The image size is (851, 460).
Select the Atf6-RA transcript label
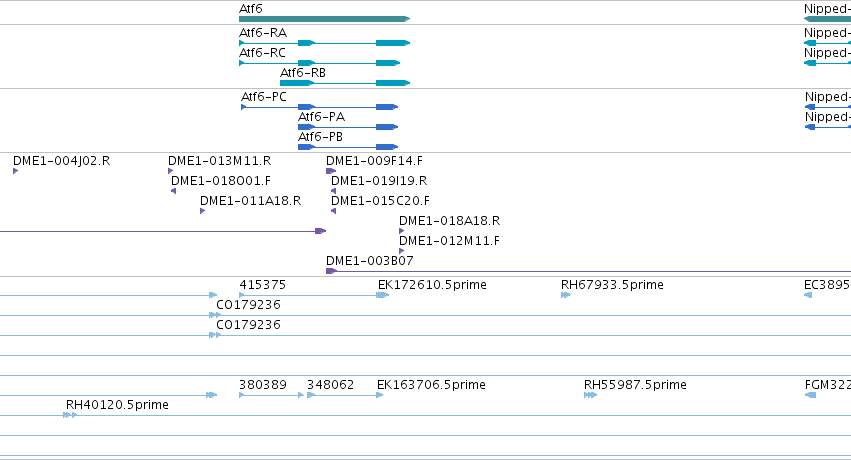point(263,33)
